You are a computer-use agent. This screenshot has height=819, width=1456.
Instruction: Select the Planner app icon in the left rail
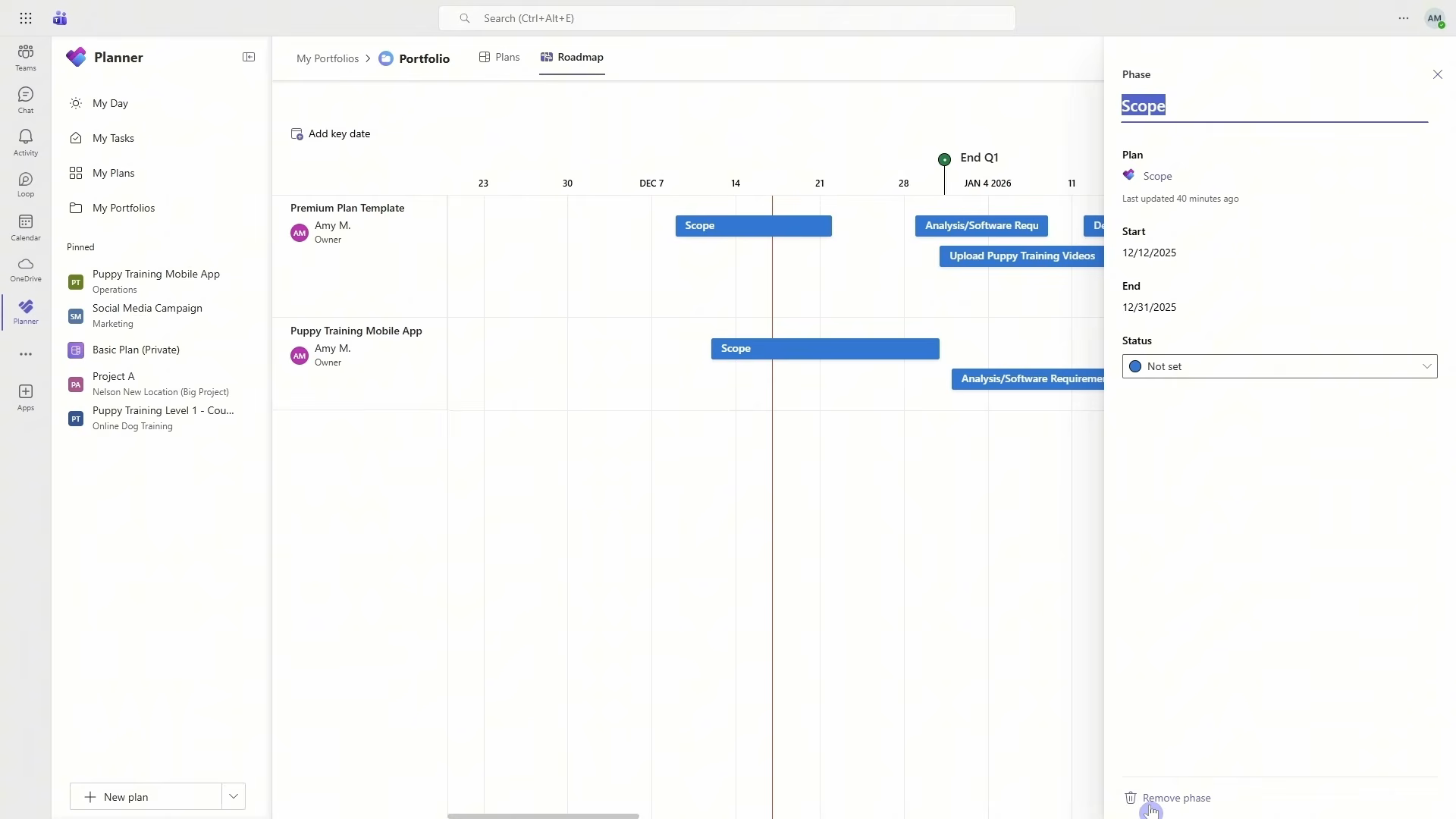pos(26,312)
